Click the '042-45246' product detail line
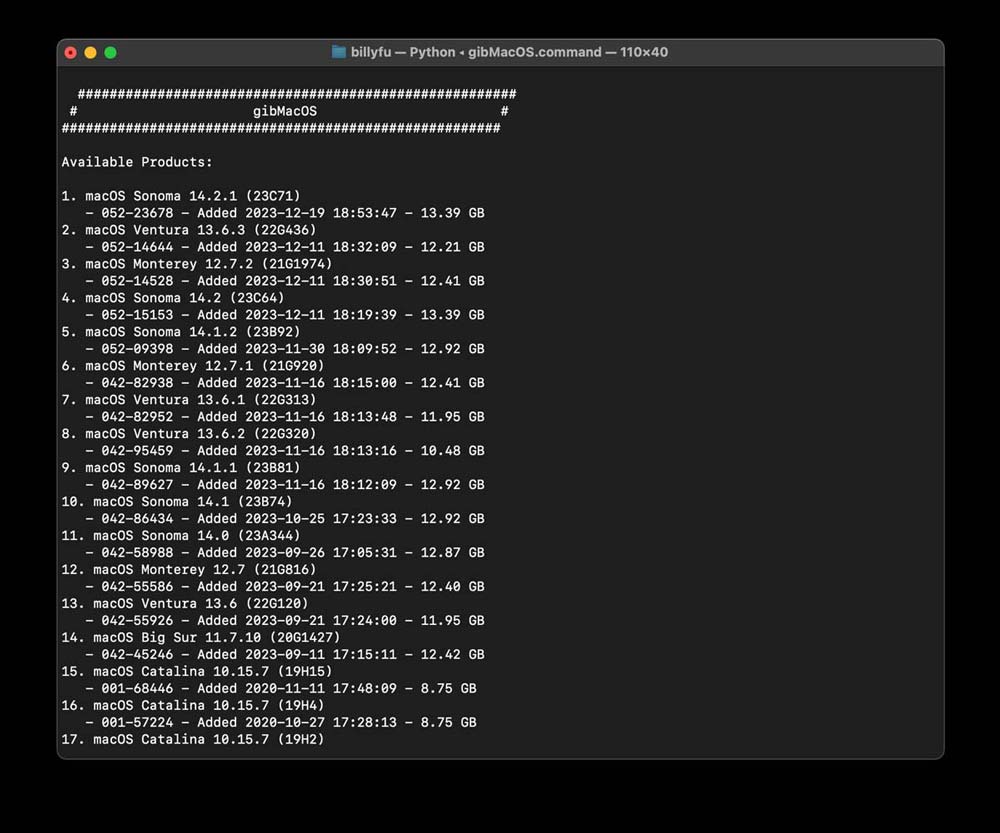Viewport: 1000px width, 833px height. (284, 655)
